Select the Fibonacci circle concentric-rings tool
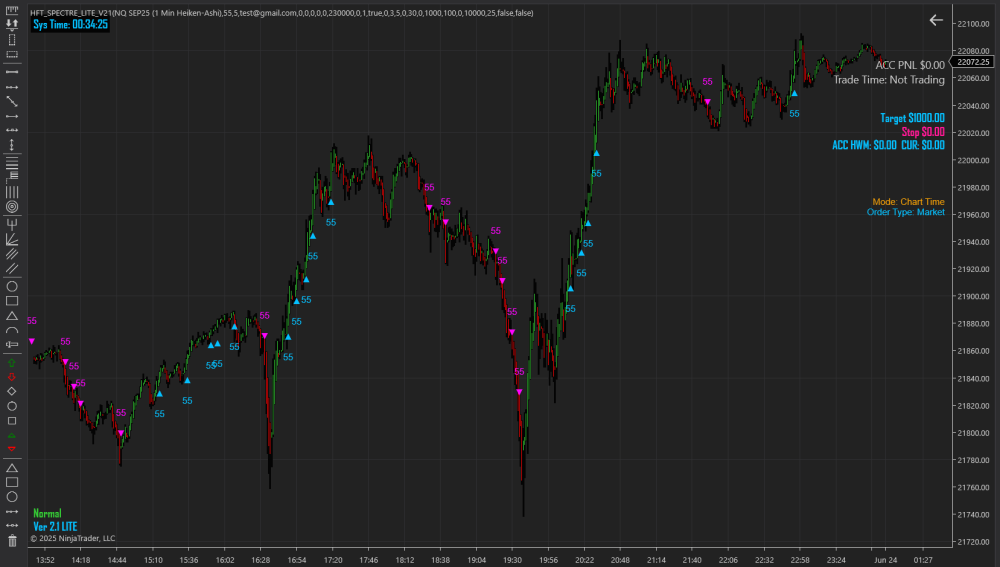Image resolution: width=1000 pixels, height=567 pixels. 12,207
